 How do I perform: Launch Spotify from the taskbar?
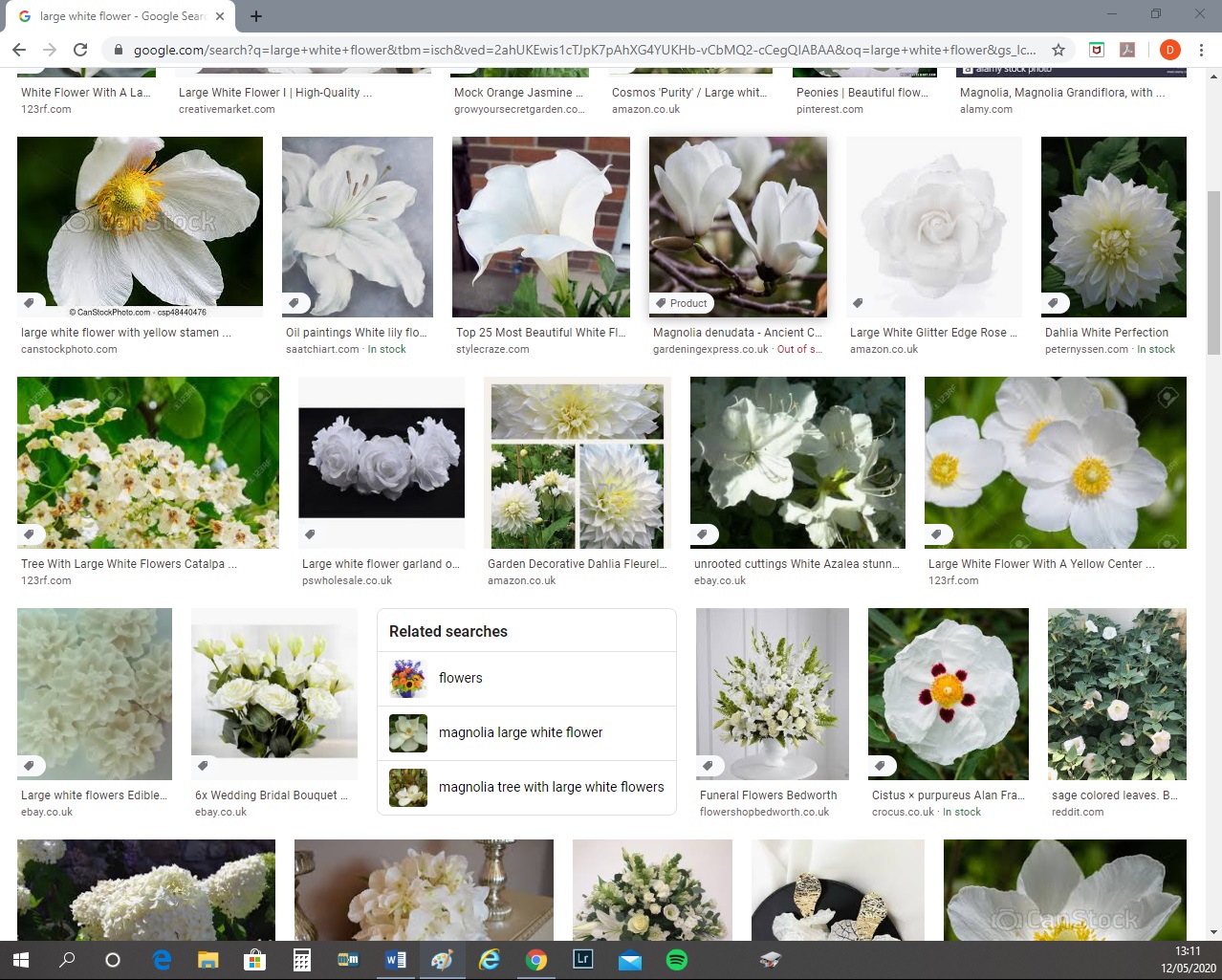(676, 960)
